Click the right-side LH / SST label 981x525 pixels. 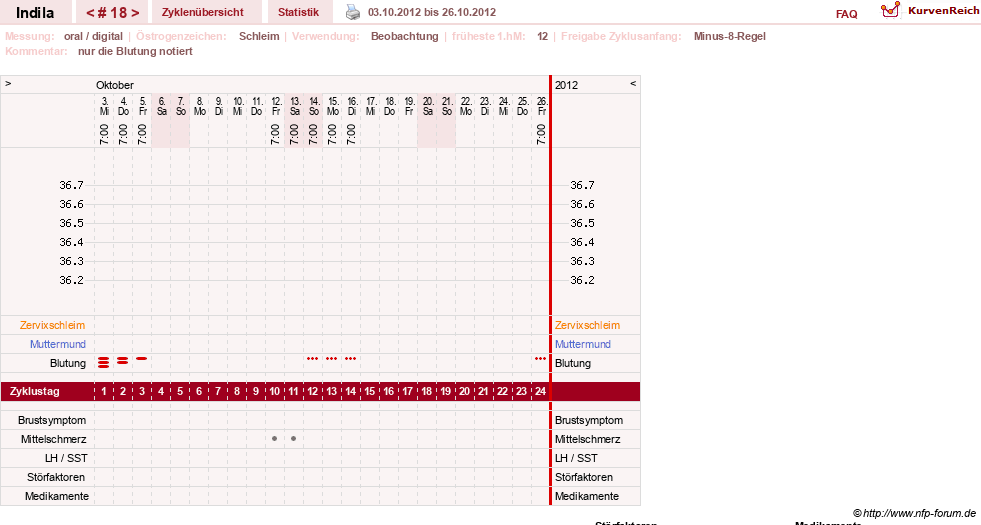pos(576,458)
